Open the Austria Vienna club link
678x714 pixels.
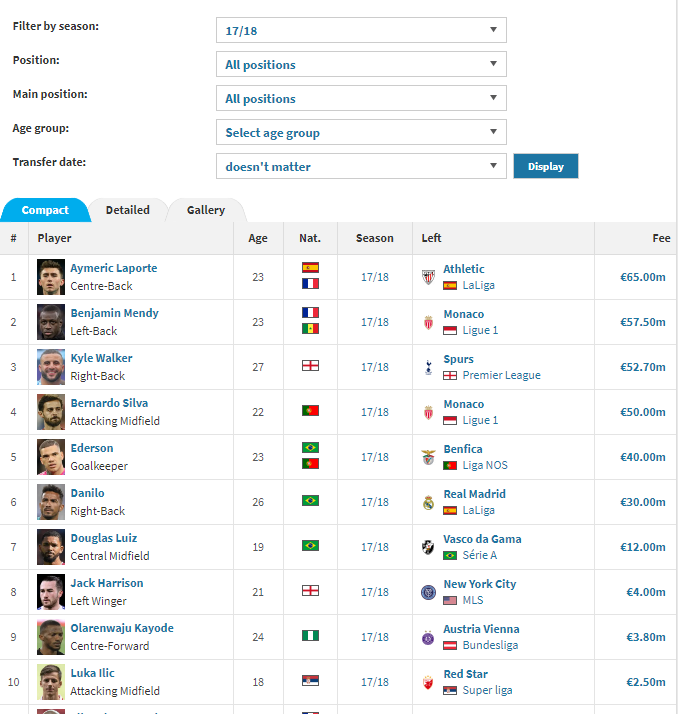tap(481, 629)
